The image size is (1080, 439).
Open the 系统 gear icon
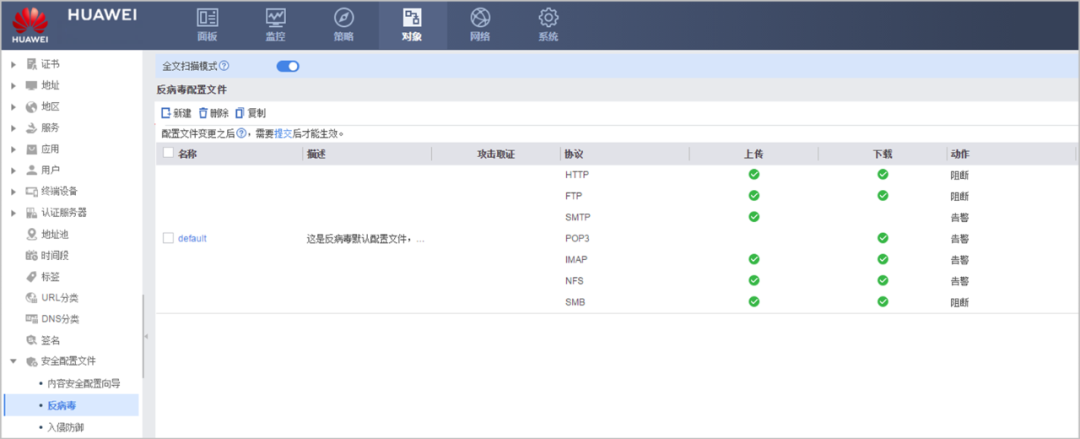[548, 18]
